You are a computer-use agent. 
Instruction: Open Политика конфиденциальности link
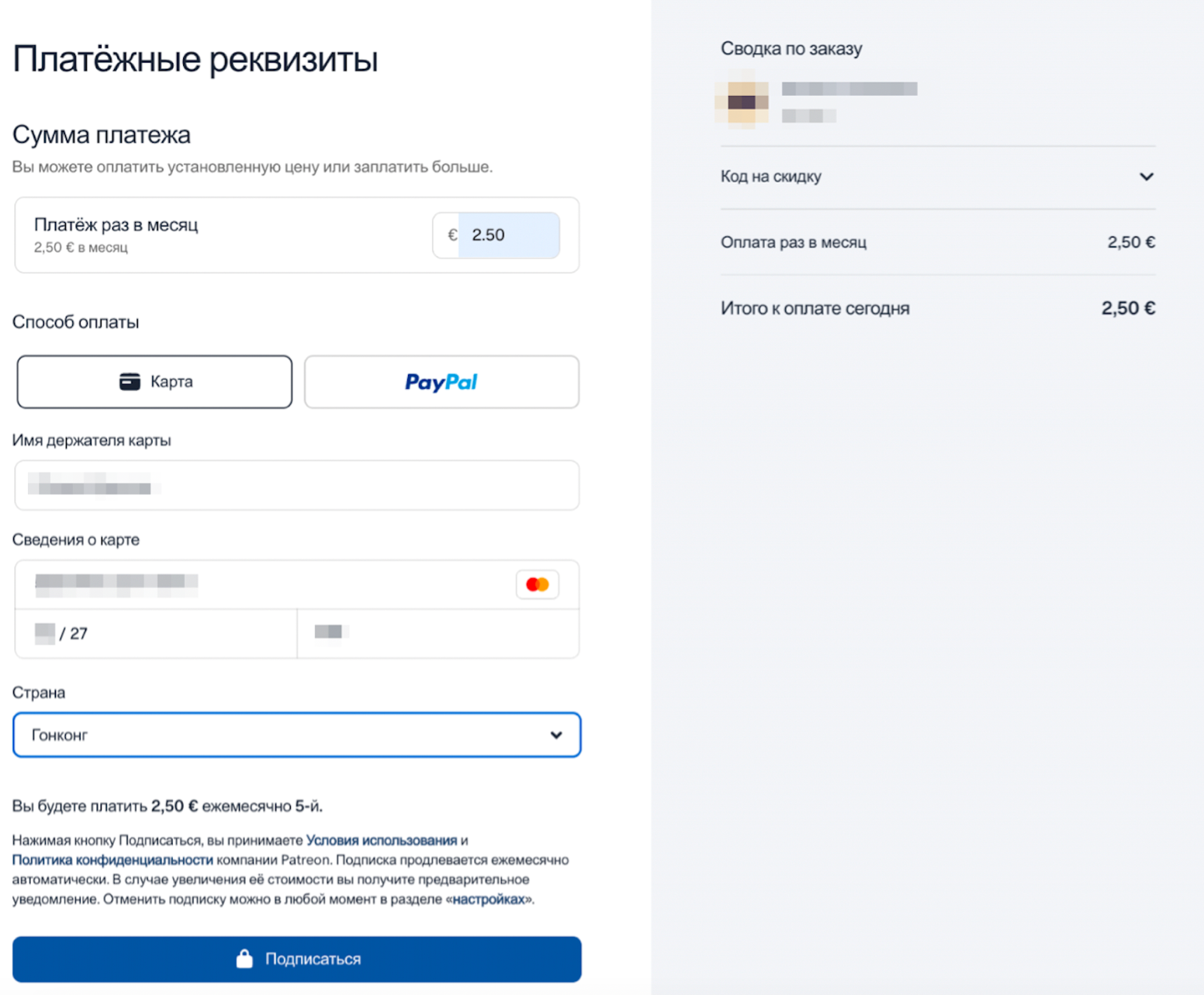[112, 860]
